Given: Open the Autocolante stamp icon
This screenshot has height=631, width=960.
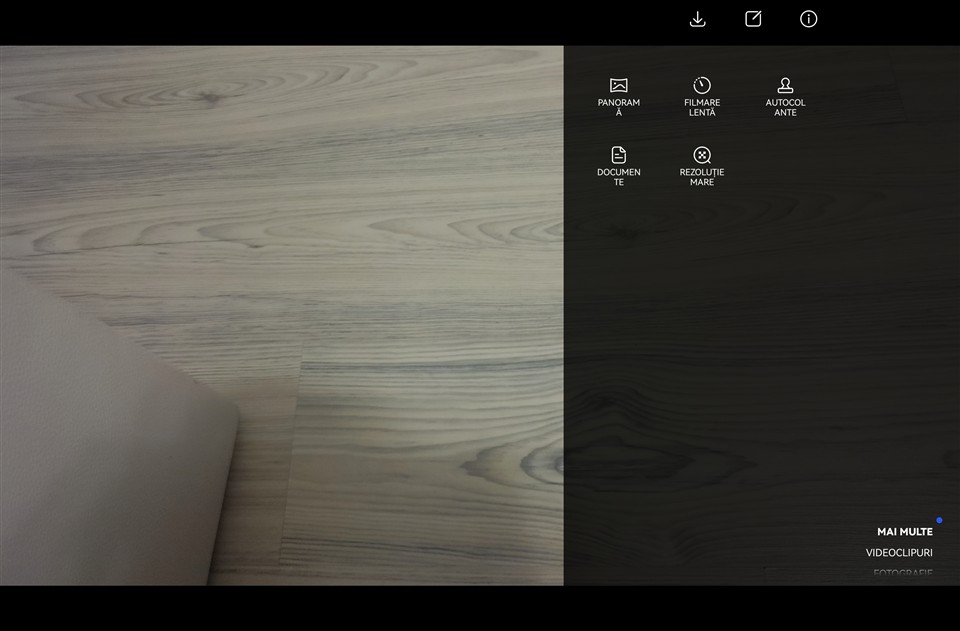Looking at the screenshot, I should click(785, 85).
